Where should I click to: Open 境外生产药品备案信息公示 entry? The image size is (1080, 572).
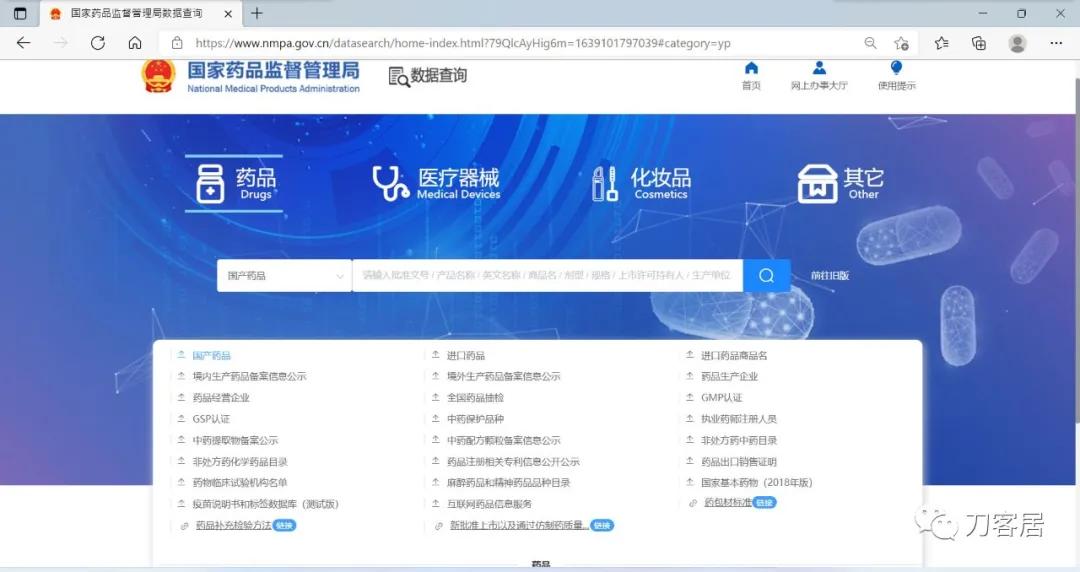(503, 376)
